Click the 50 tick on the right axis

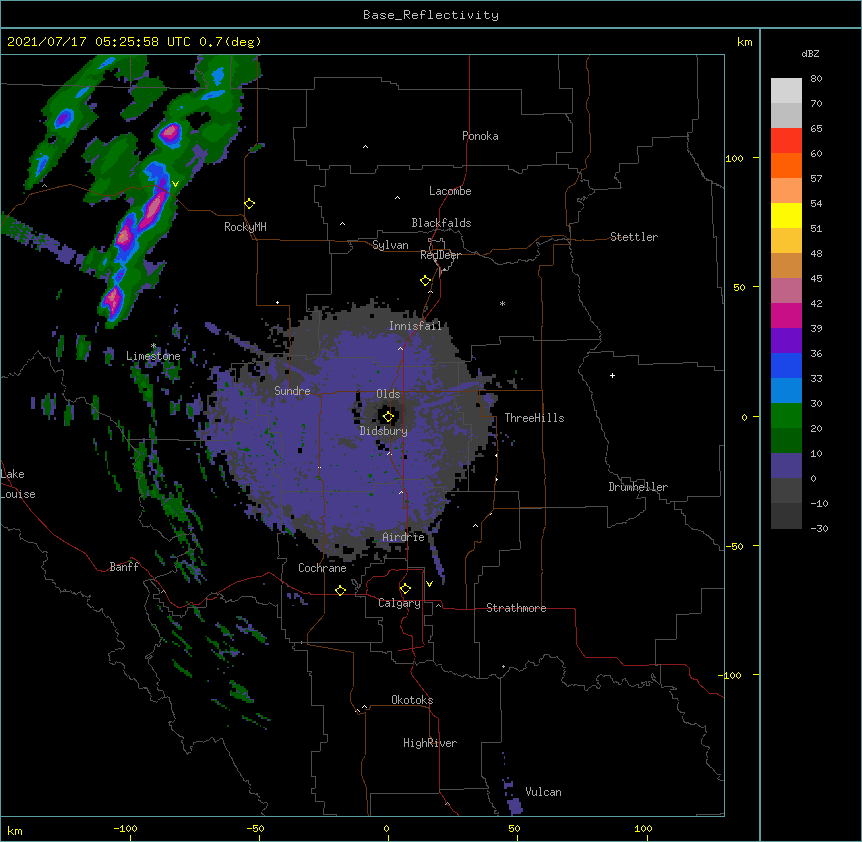[x=739, y=287]
